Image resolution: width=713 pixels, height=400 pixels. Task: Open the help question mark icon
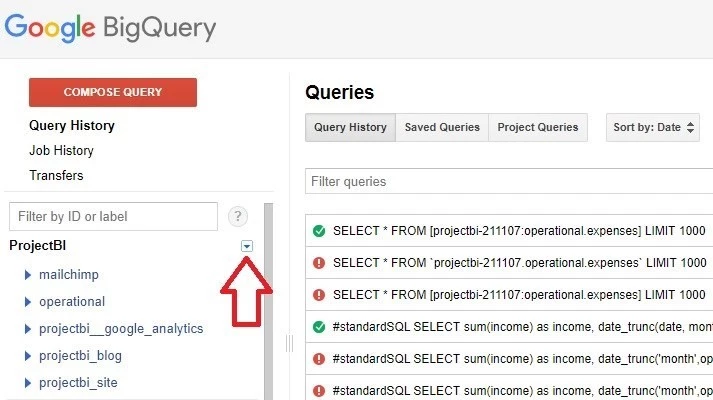pyautogui.click(x=238, y=216)
